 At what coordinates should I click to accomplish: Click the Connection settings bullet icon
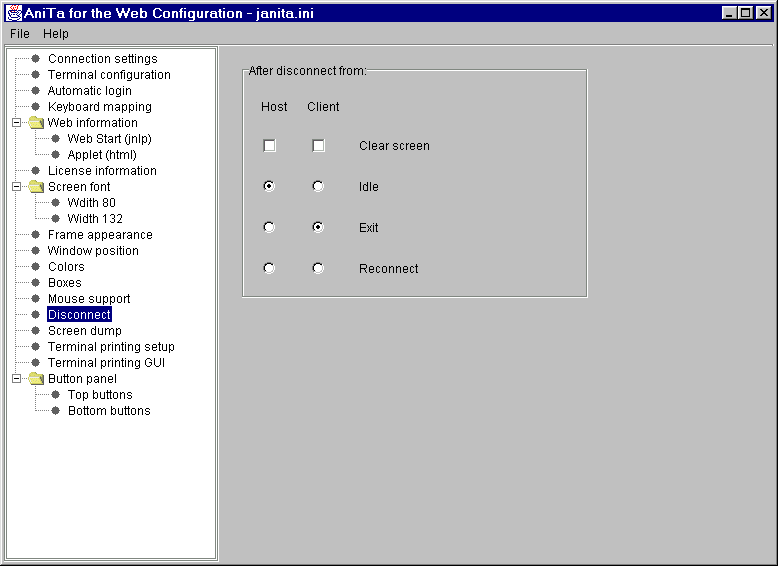point(36,59)
